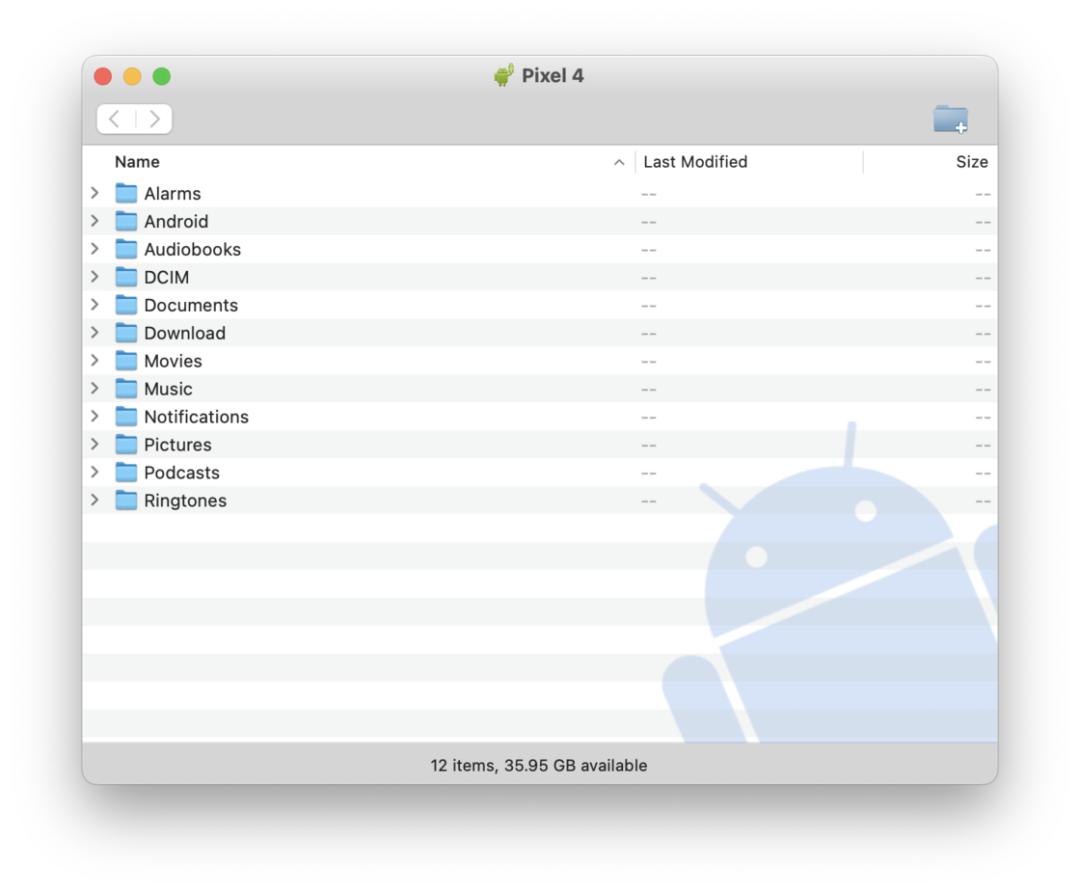Click the Android folder icon
This screenshot has width=1080, height=893.
126,221
